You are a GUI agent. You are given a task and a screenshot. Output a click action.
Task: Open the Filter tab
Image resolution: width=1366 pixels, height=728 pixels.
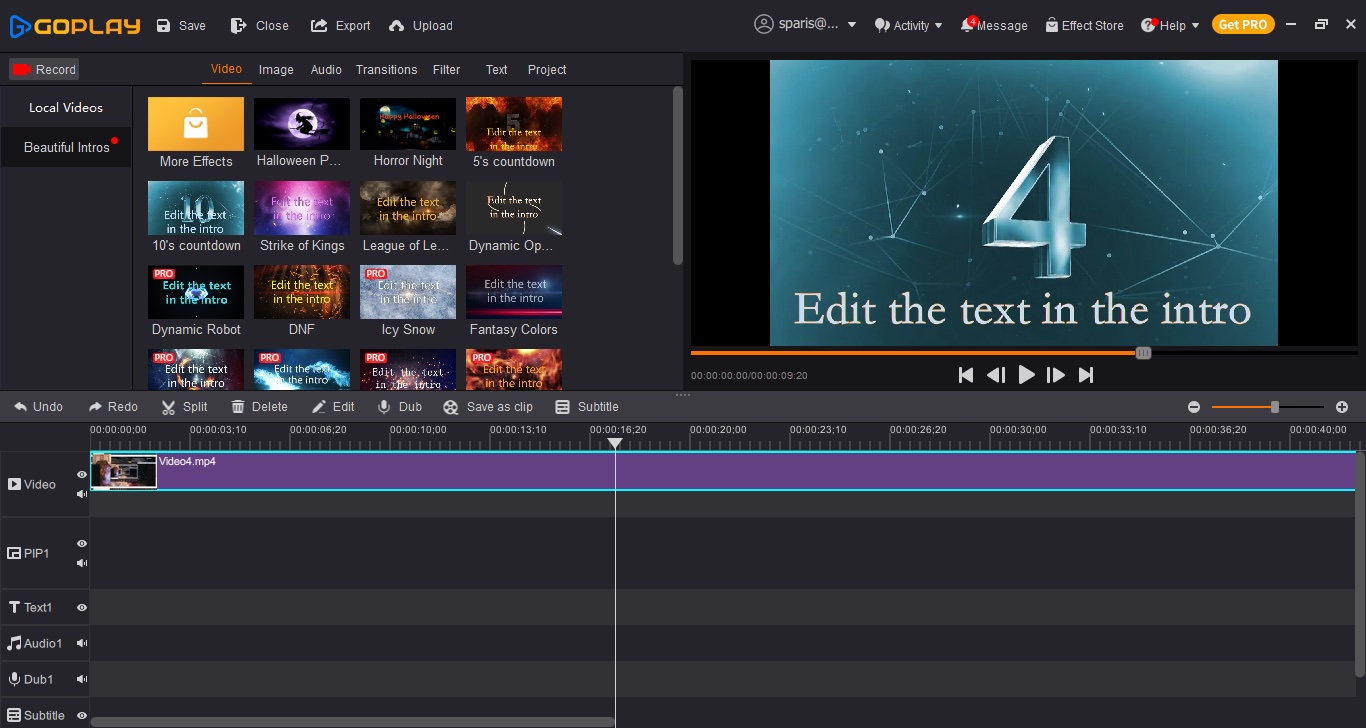pos(446,70)
